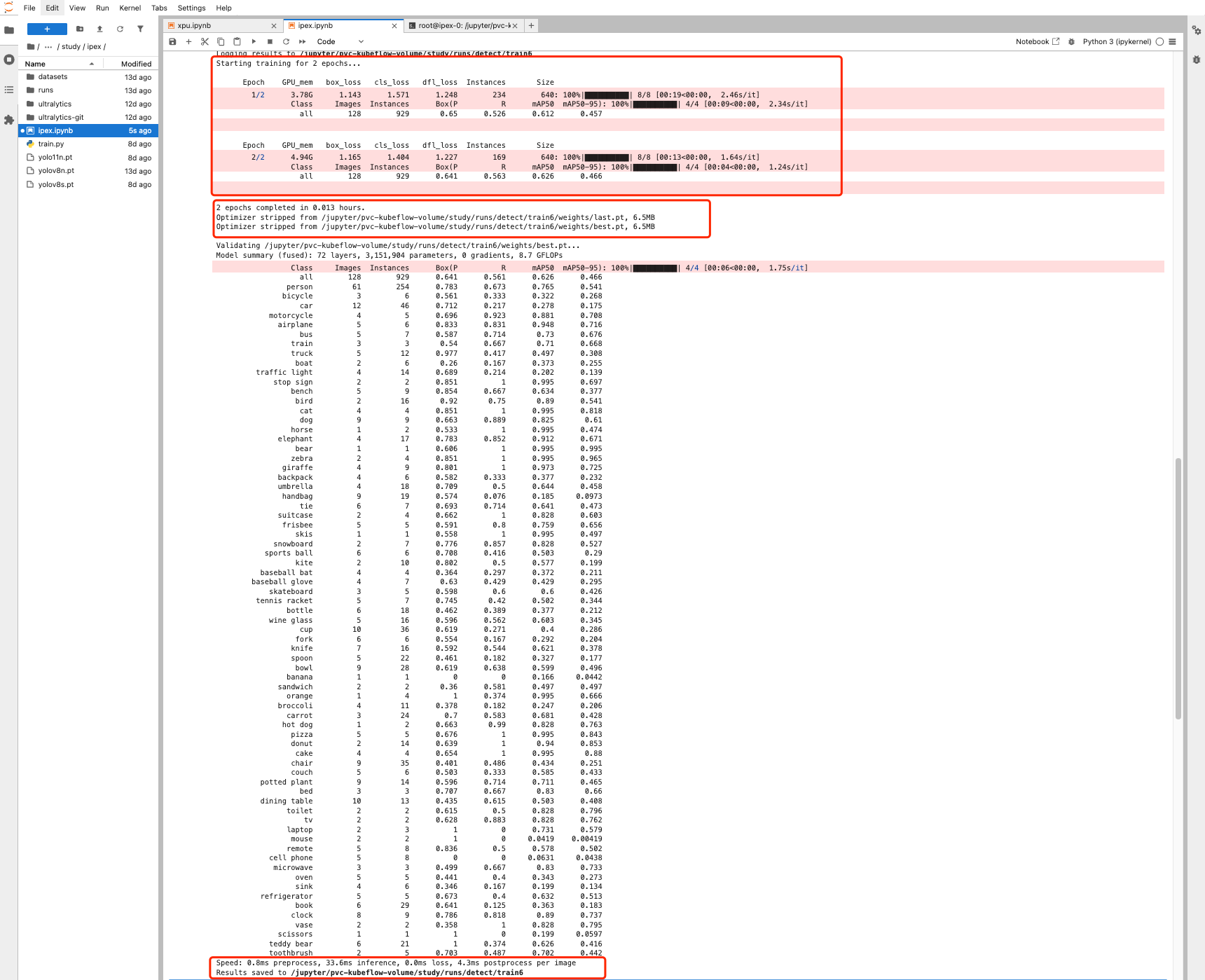This screenshot has height=980, width=1205.
Task: Open the Extension Manager puzzle icon
Action: [9, 120]
